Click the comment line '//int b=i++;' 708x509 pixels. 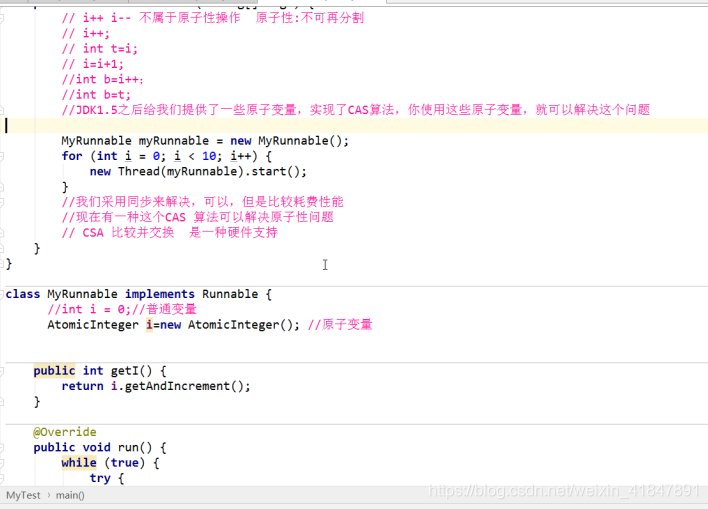[102, 79]
